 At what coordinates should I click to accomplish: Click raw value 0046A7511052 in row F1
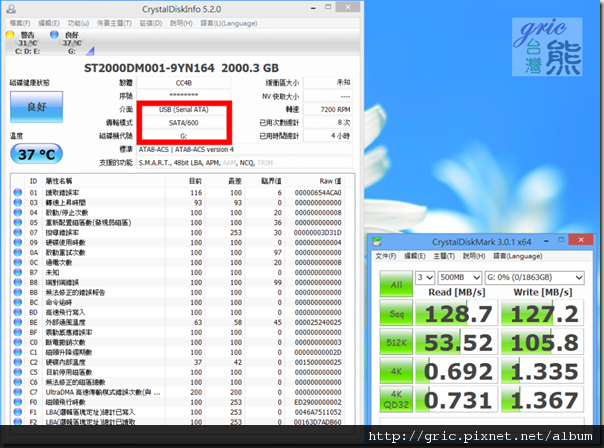[x=318, y=412]
